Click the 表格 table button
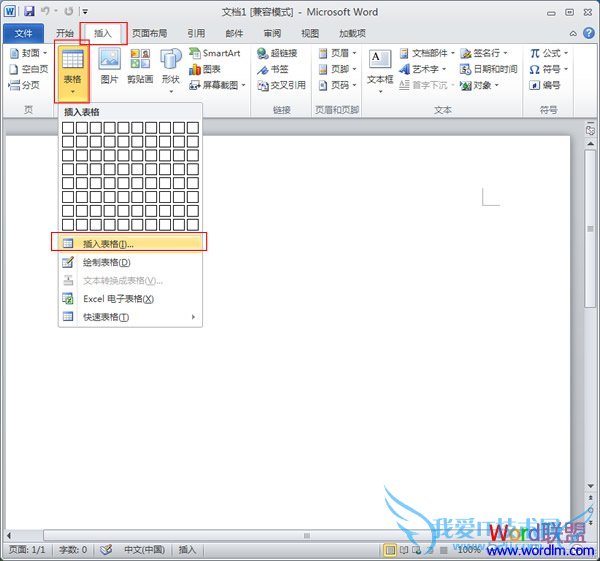 (x=72, y=71)
